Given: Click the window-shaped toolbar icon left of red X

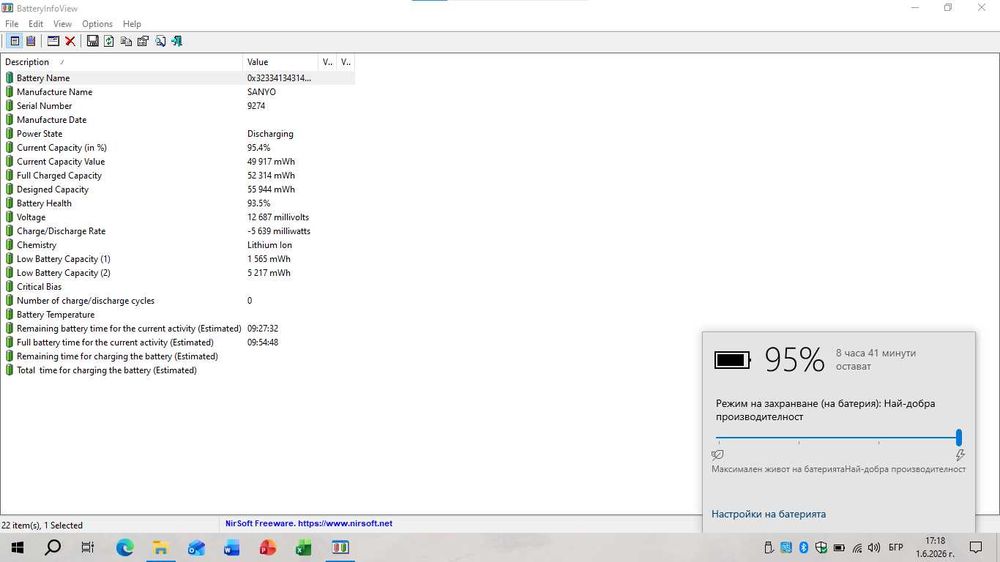Looking at the screenshot, I should 54,41.
